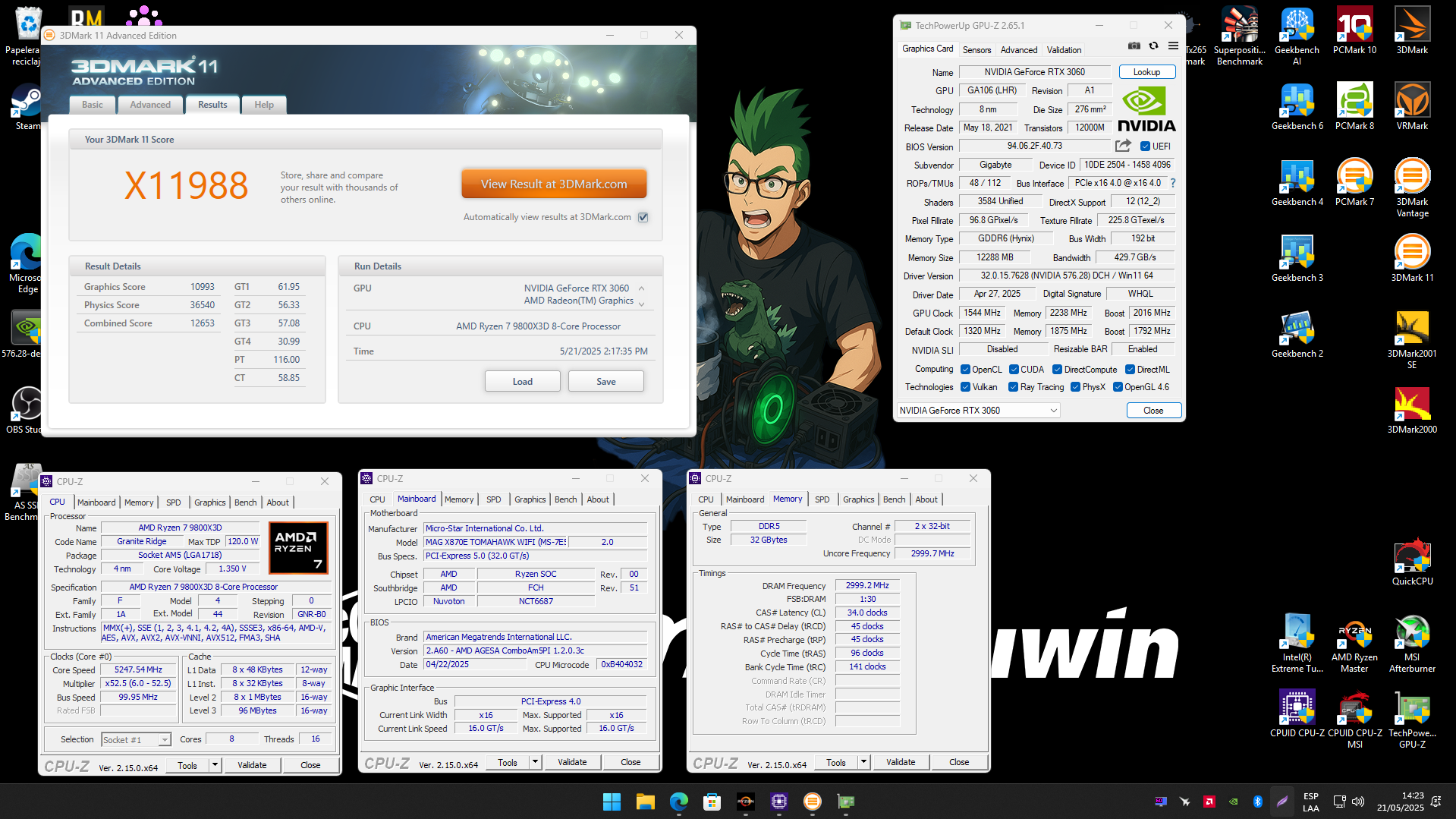Toggle the PhysX checkbox
The height and width of the screenshot is (819, 1456).
coord(1075,387)
